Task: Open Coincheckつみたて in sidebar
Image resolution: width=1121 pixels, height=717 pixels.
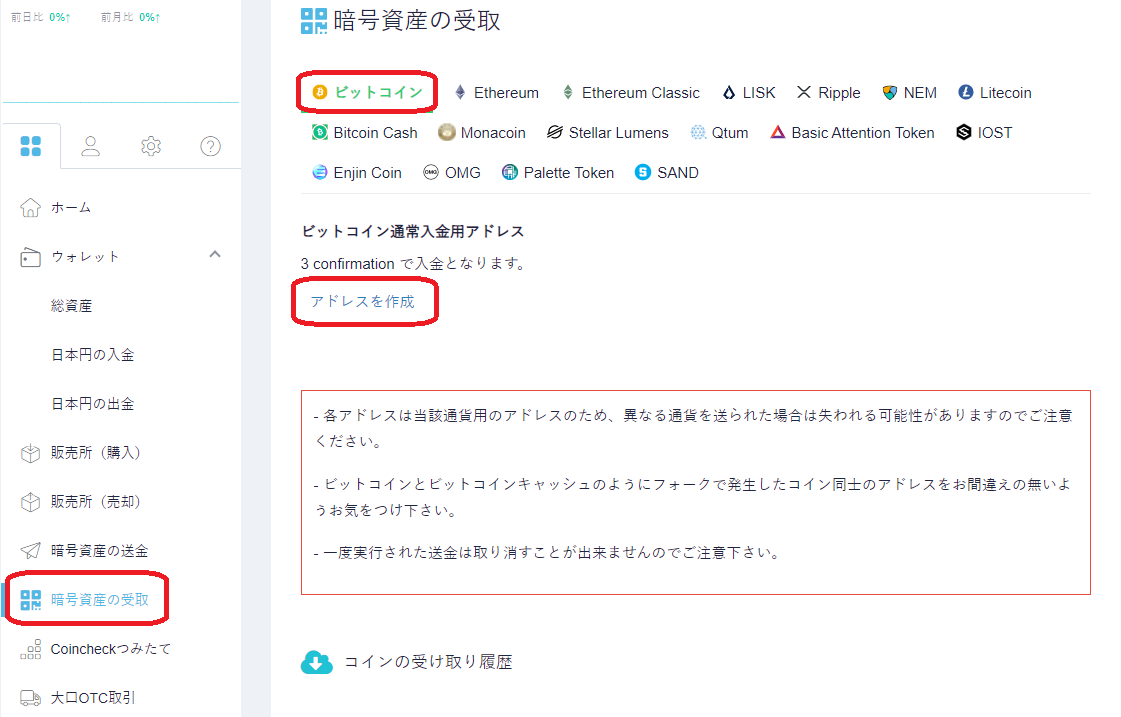Action: (111, 649)
